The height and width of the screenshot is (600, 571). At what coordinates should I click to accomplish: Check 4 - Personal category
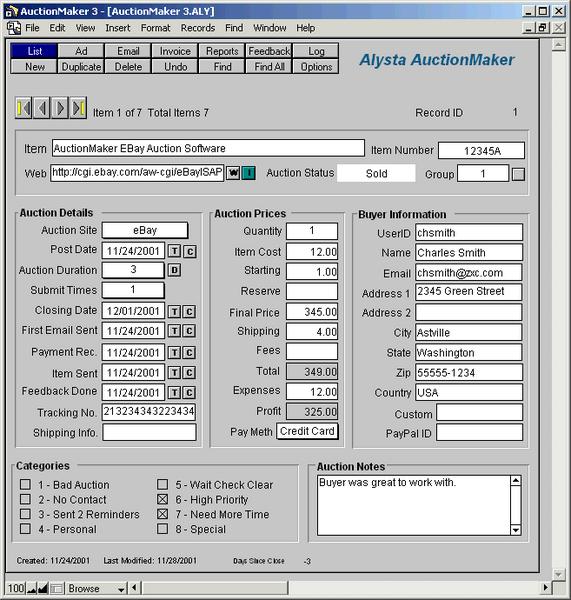coord(25,529)
